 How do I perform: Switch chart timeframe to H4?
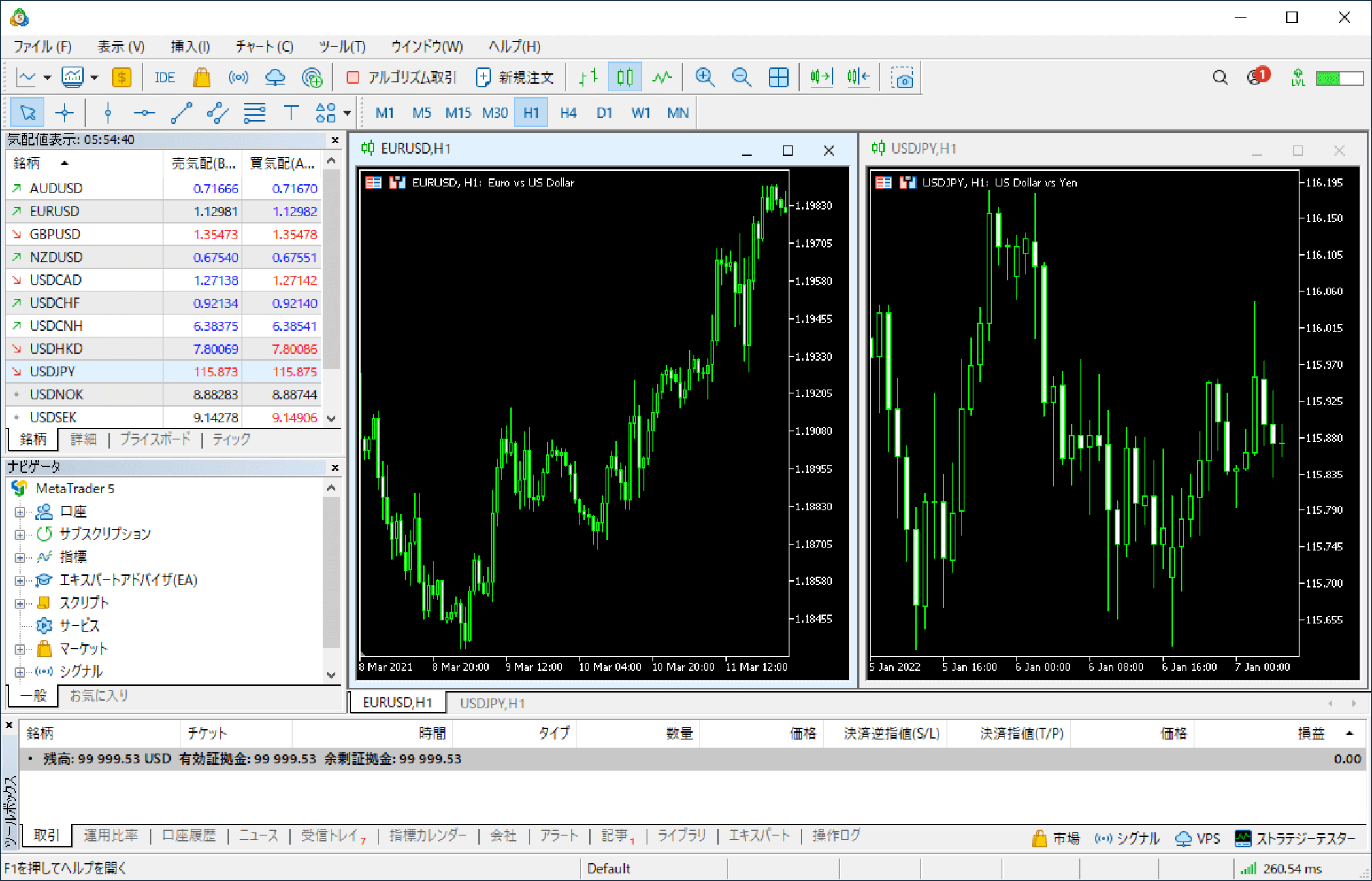coord(568,113)
